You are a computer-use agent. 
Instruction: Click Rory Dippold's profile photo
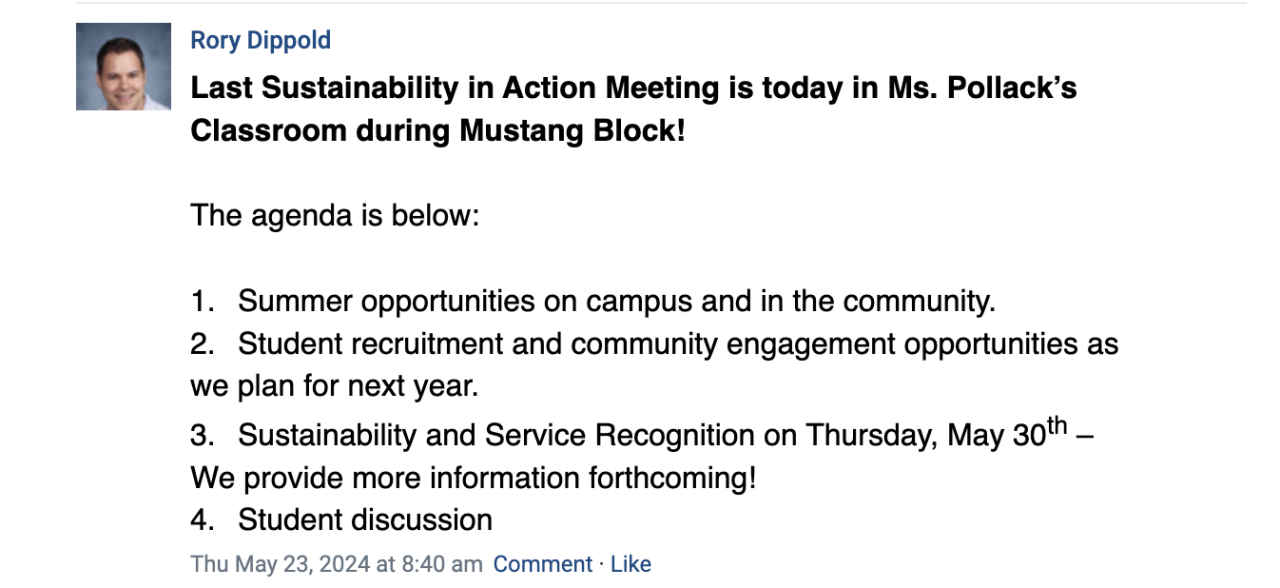pyautogui.click(x=123, y=67)
